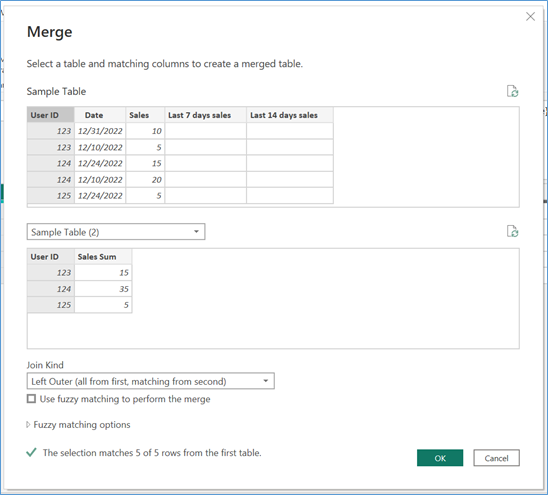This screenshot has height=495, width=548.
Task: Click date cell 12/31/2022
Action: 100,131
